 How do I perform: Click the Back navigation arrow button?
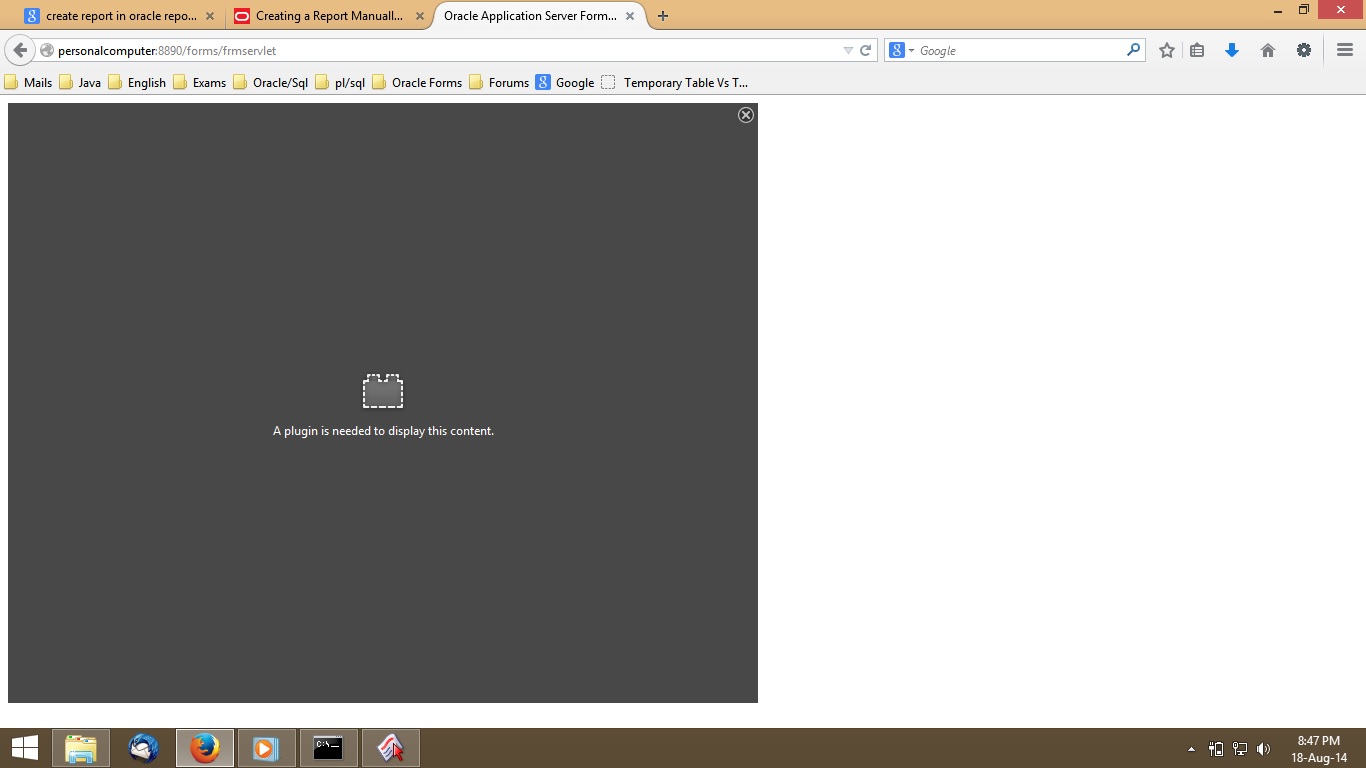[20, 50]
